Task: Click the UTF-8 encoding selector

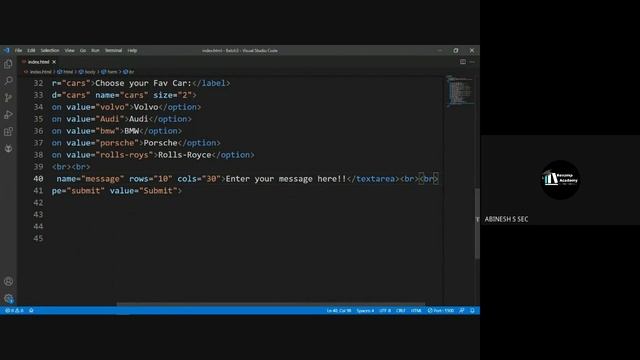Action: (x=385, y=311)
